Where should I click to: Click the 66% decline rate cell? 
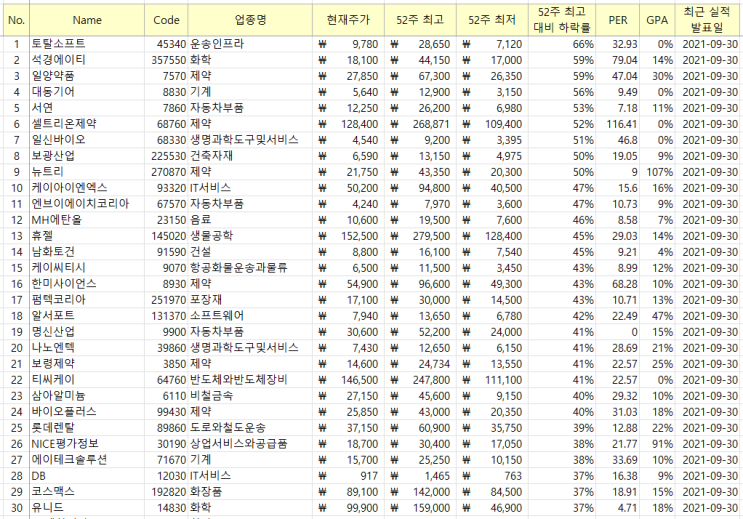[562, 44]
